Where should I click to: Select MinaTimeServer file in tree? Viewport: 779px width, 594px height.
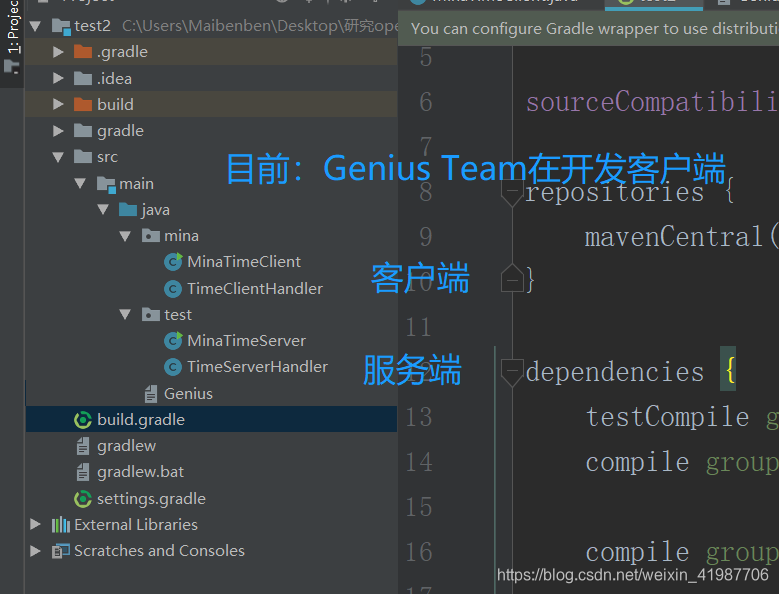point(246,341)
